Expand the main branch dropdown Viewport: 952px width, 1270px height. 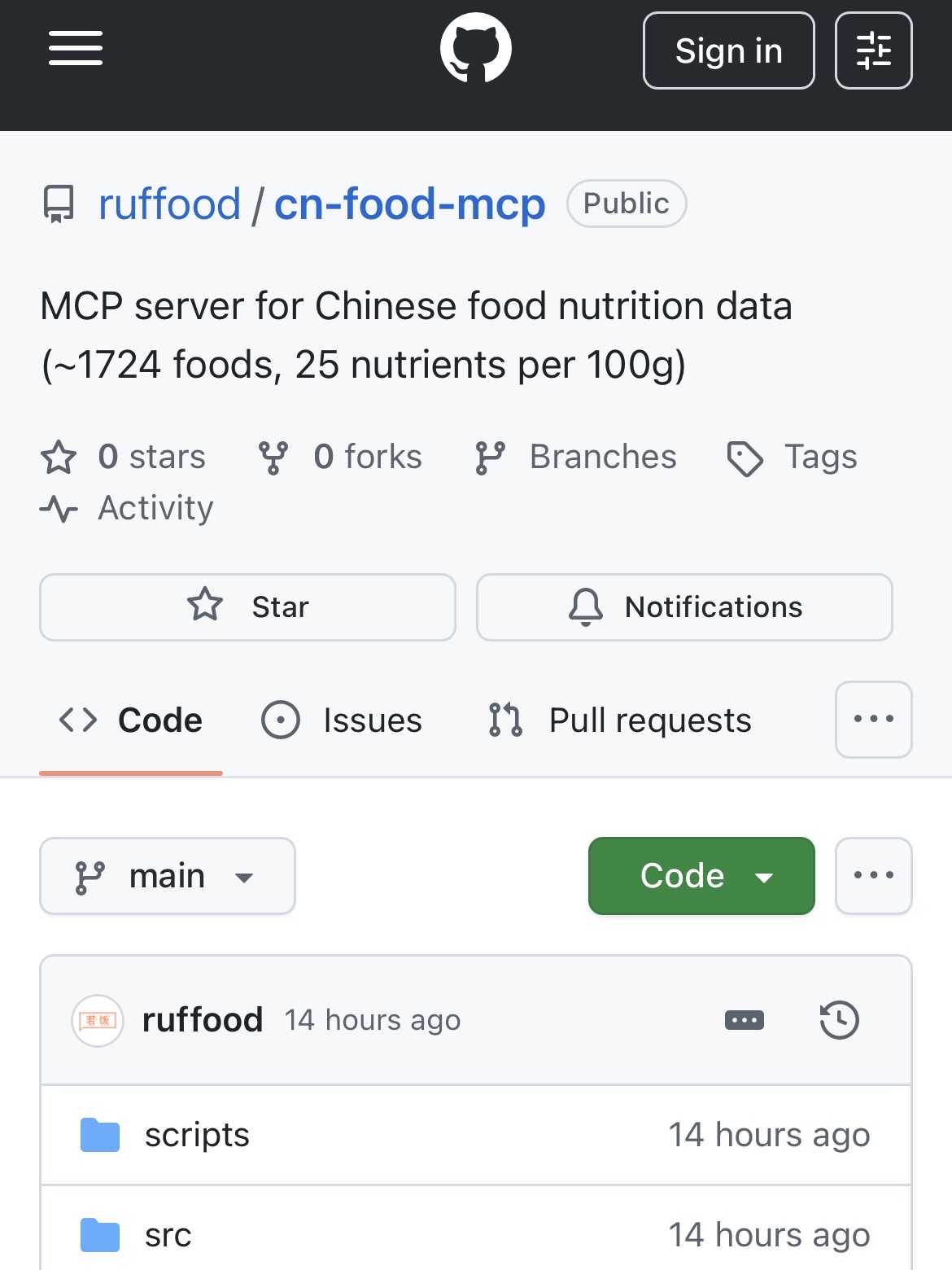coord(168,877)
